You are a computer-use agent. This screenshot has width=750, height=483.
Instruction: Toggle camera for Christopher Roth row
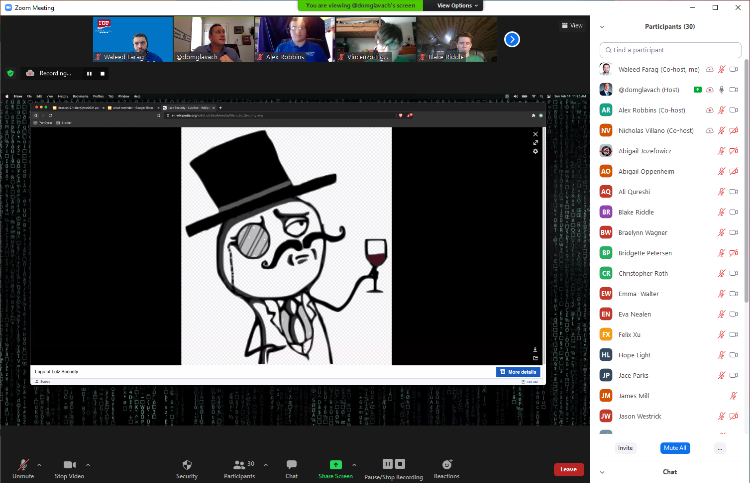coord(734,274)
